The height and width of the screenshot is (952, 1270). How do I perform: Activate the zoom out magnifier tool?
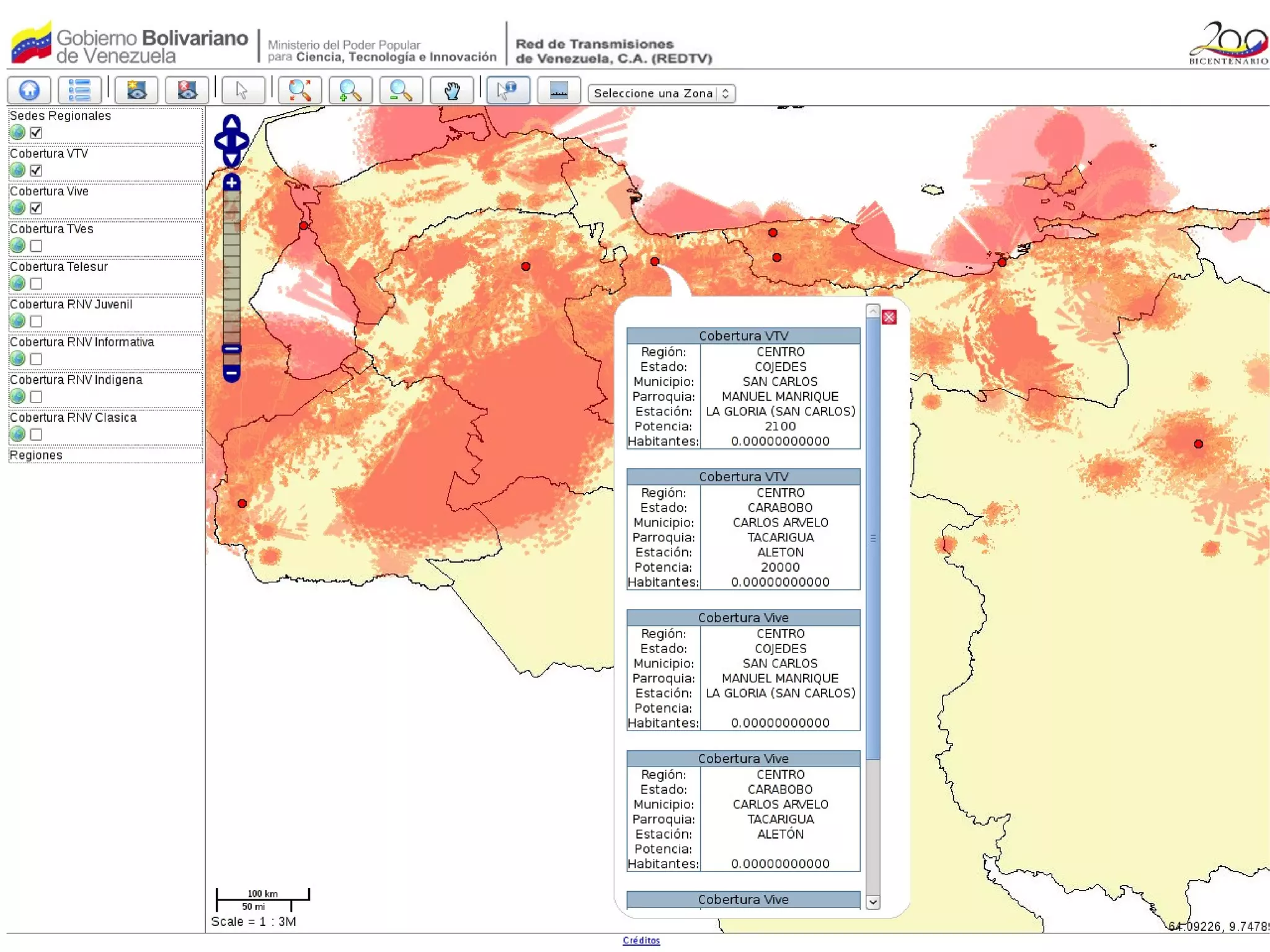pyautogui.click(x=401, y=91)
